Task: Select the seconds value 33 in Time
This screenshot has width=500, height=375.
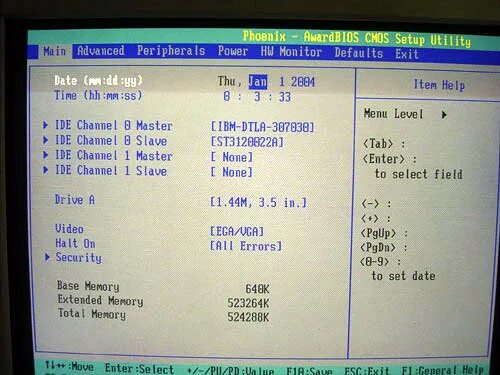Action: (x=285, y=97)
